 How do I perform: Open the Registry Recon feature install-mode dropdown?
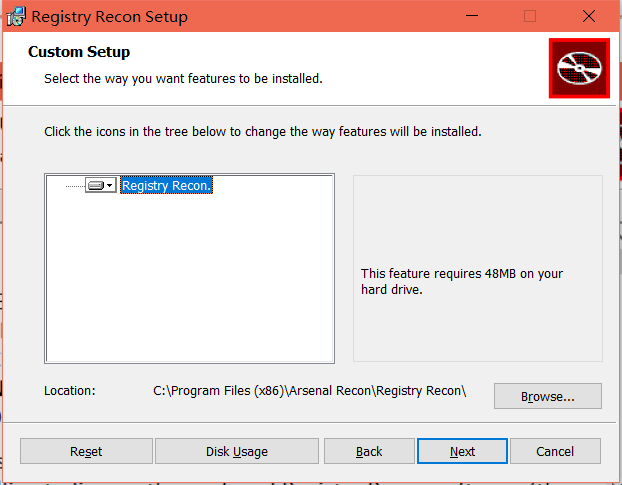pyautogui.click(x=101, y=185)
